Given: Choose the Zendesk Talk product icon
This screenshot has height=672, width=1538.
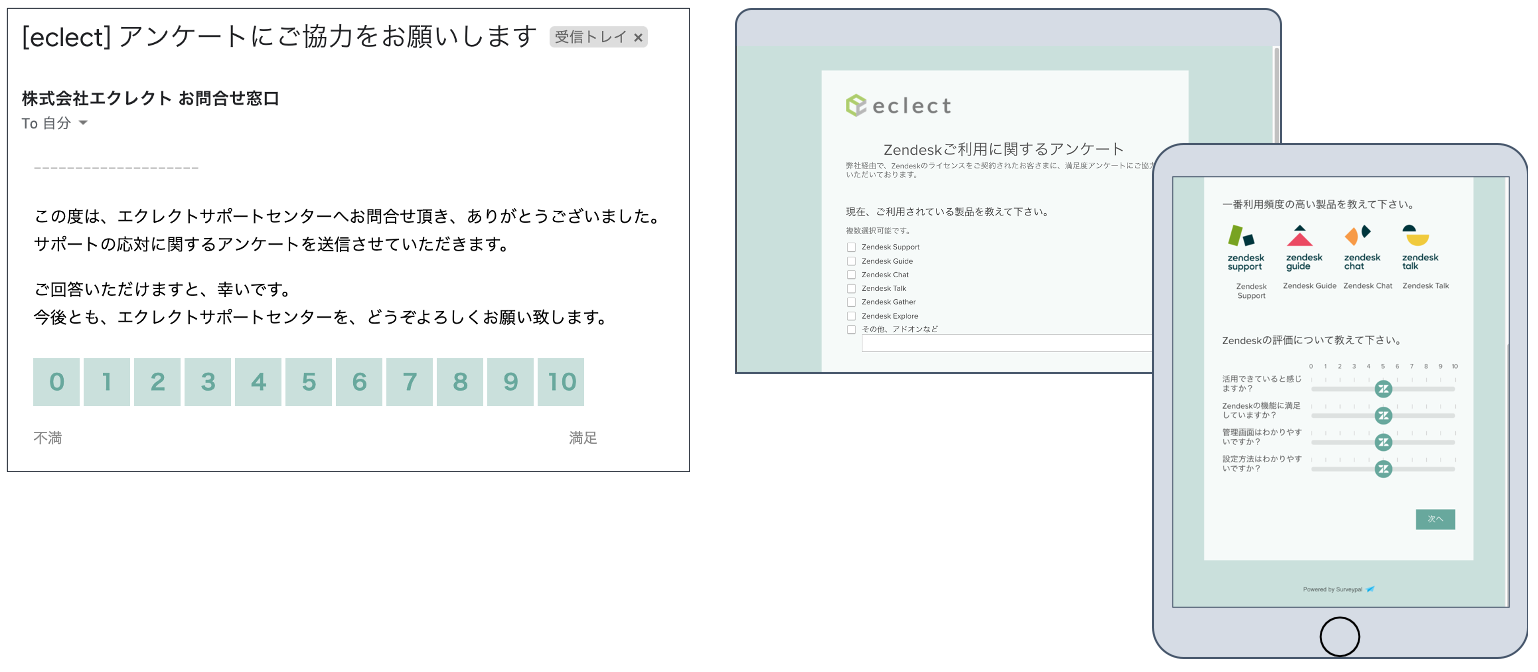Looking at the screenshot, I should coord(1419,249).
